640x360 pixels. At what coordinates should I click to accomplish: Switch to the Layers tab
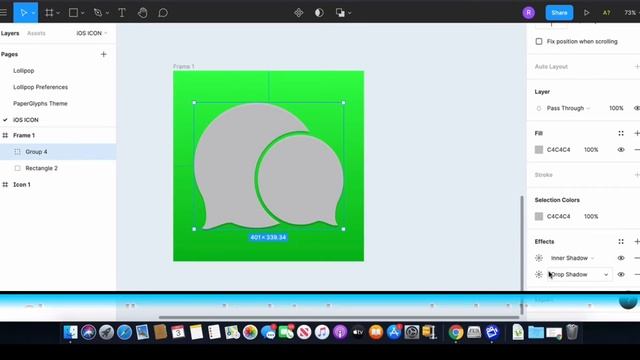pyautogui.click(x=10, y=33)
